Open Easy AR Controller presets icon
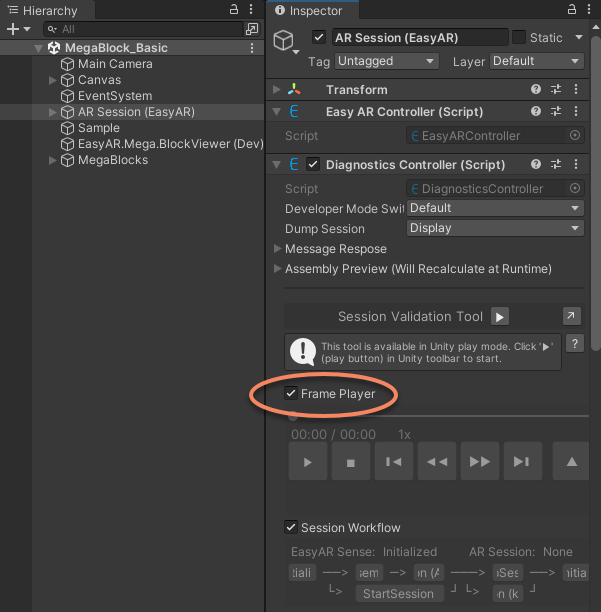The height and width of the screenshot is (612, 601). pos(556,111)
